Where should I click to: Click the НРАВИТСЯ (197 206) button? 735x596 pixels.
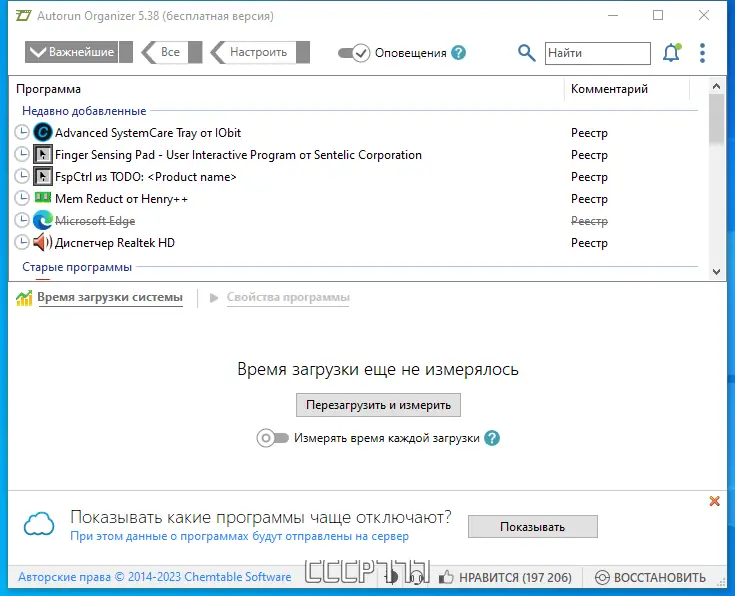click(505, 577)
